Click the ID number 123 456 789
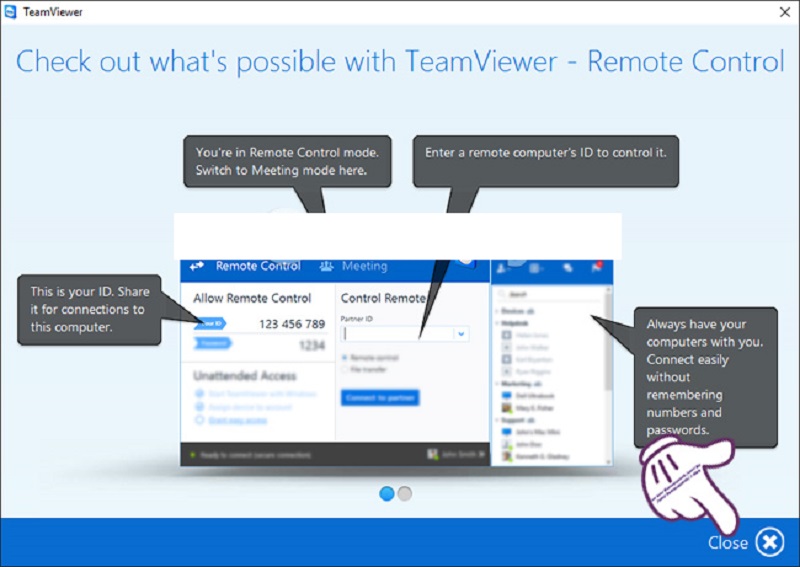Viewport: 800px width, 567px height. pyautogui.click(x=292, y=324)
